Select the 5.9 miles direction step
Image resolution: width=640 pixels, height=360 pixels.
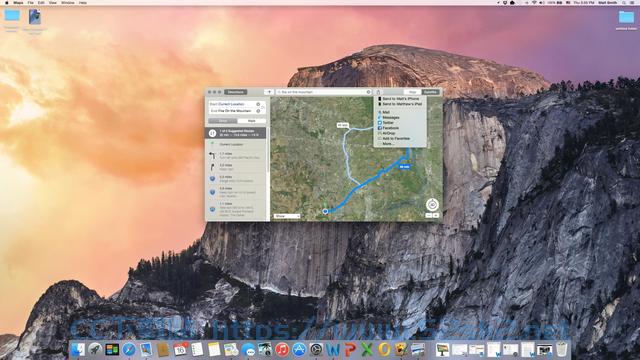(x=237, y=192)
